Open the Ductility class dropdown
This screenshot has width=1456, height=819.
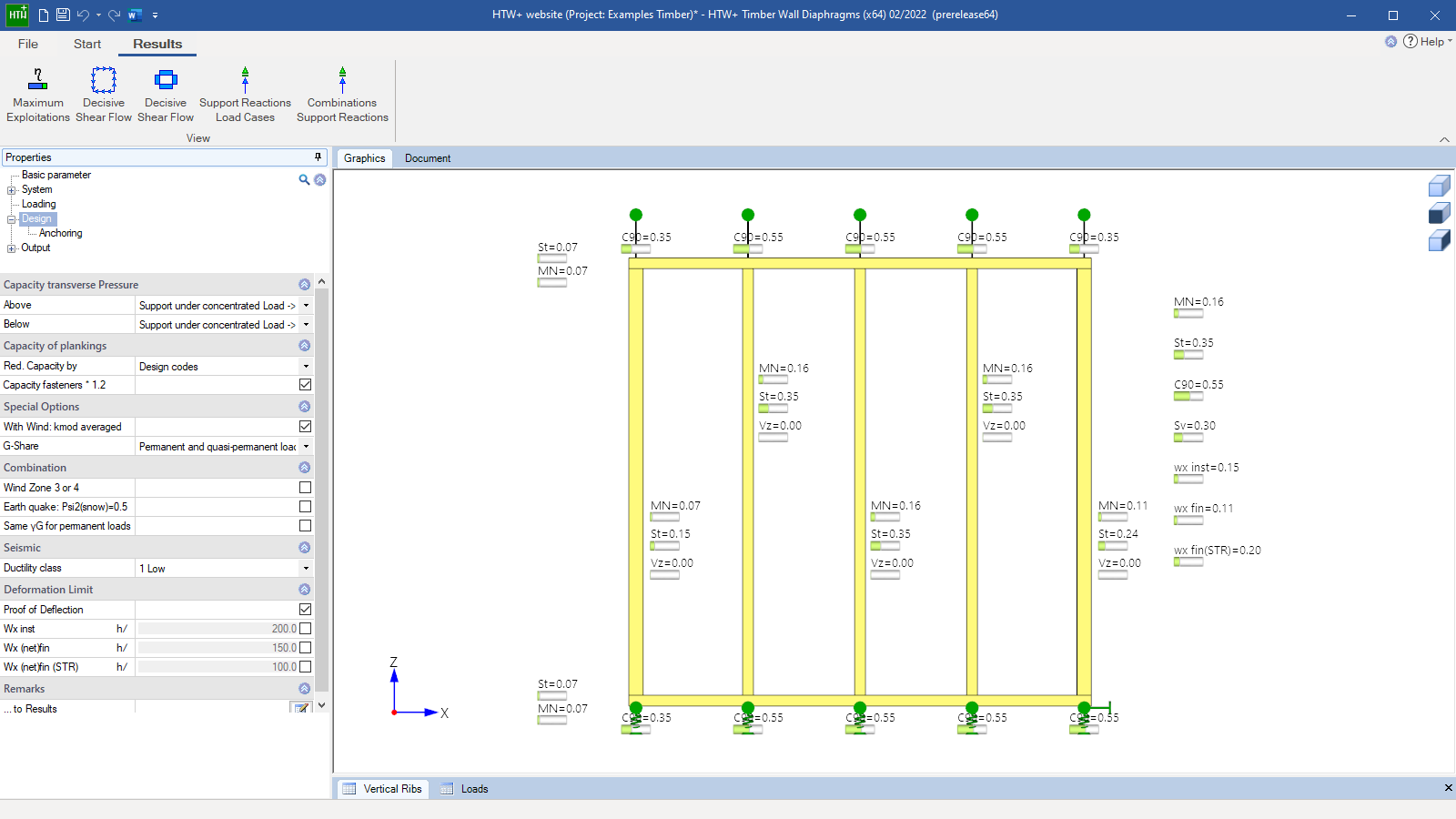306,569
